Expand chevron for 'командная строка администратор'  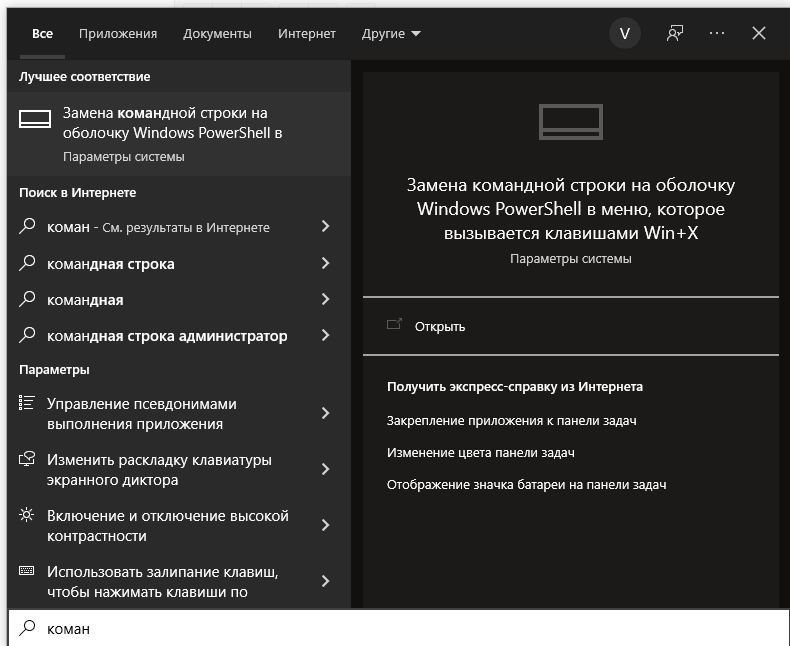pos(325,336)
